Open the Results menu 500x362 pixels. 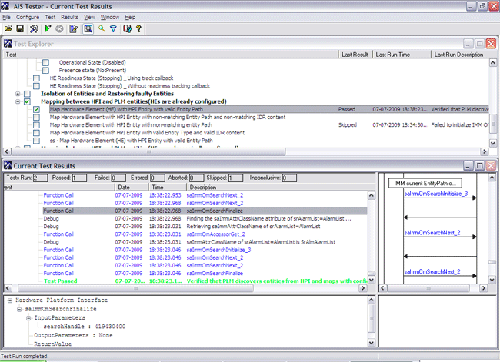tap(69, 17)
